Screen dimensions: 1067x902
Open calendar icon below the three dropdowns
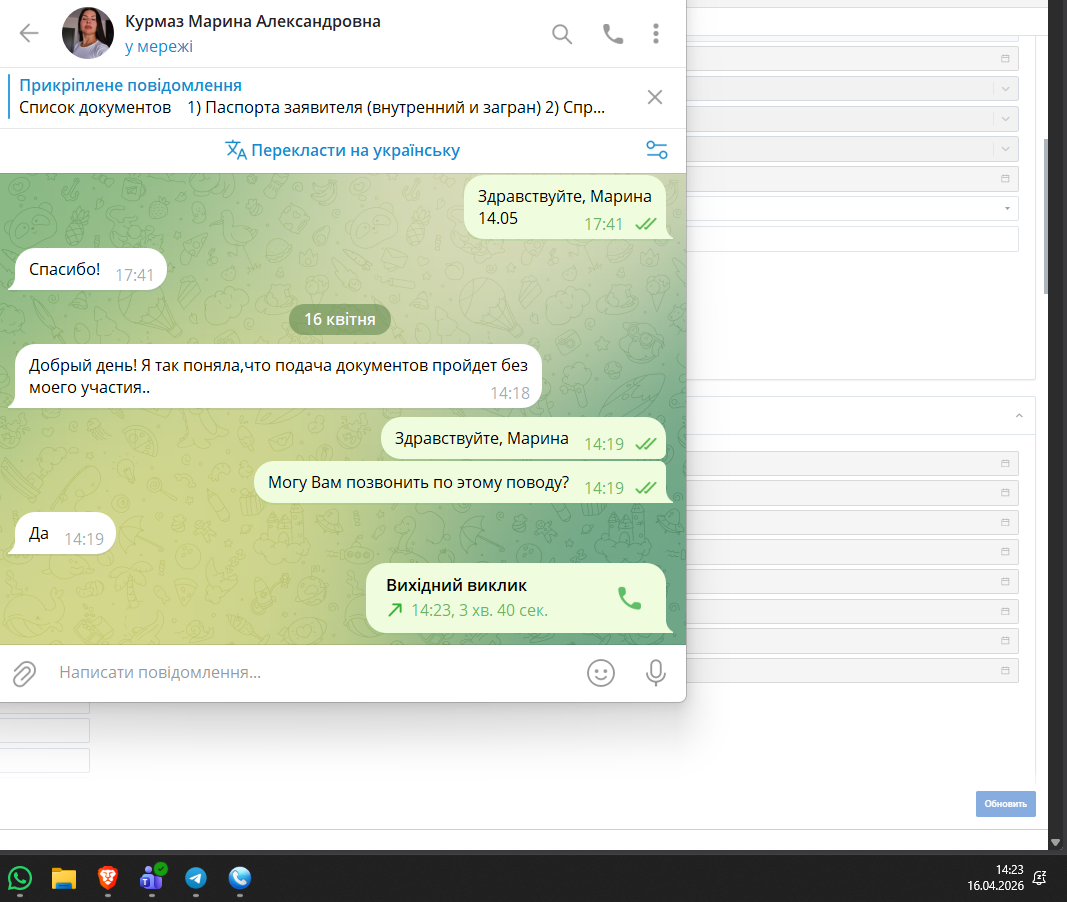point(1005,178)
